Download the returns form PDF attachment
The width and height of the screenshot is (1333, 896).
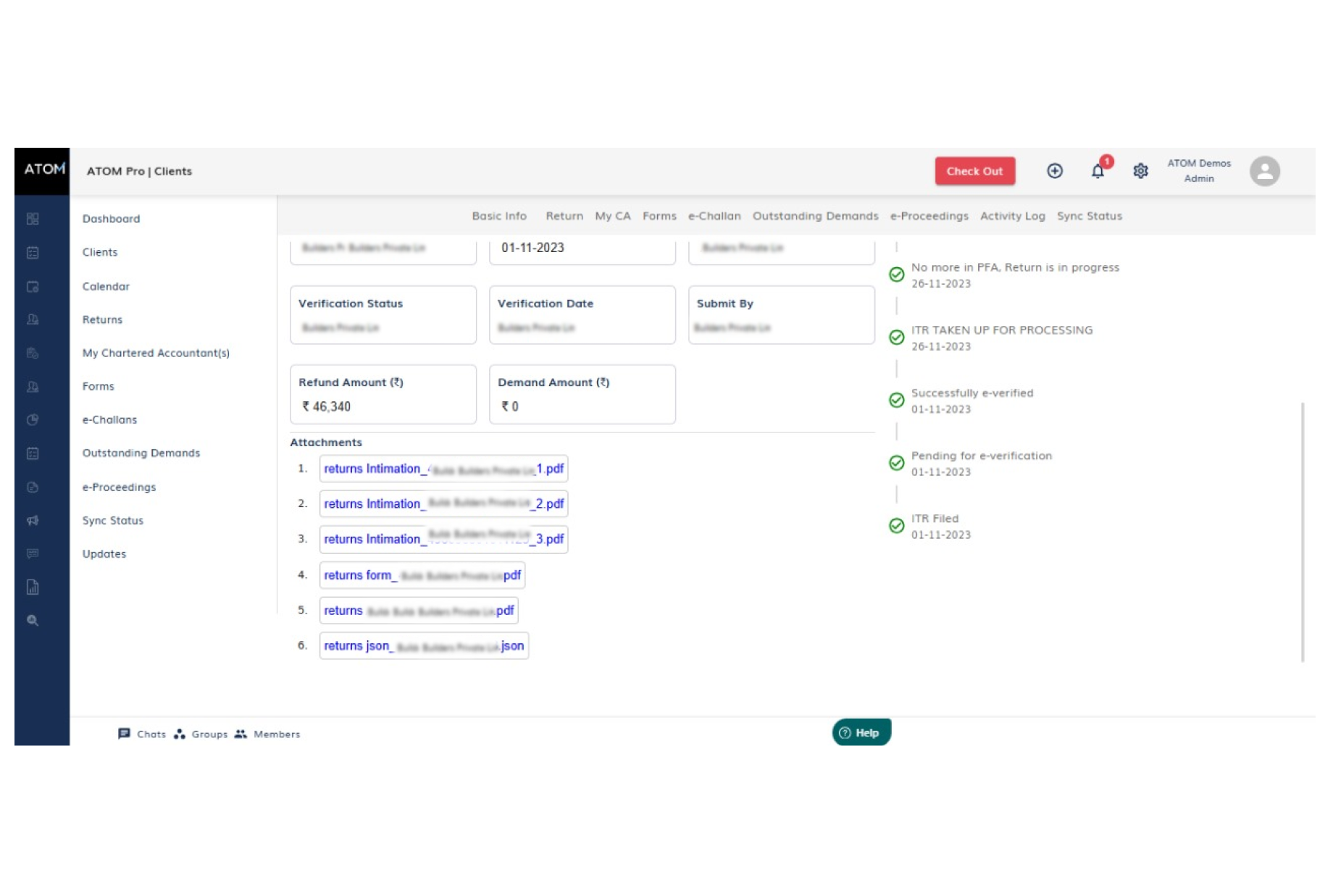[422, 574]
